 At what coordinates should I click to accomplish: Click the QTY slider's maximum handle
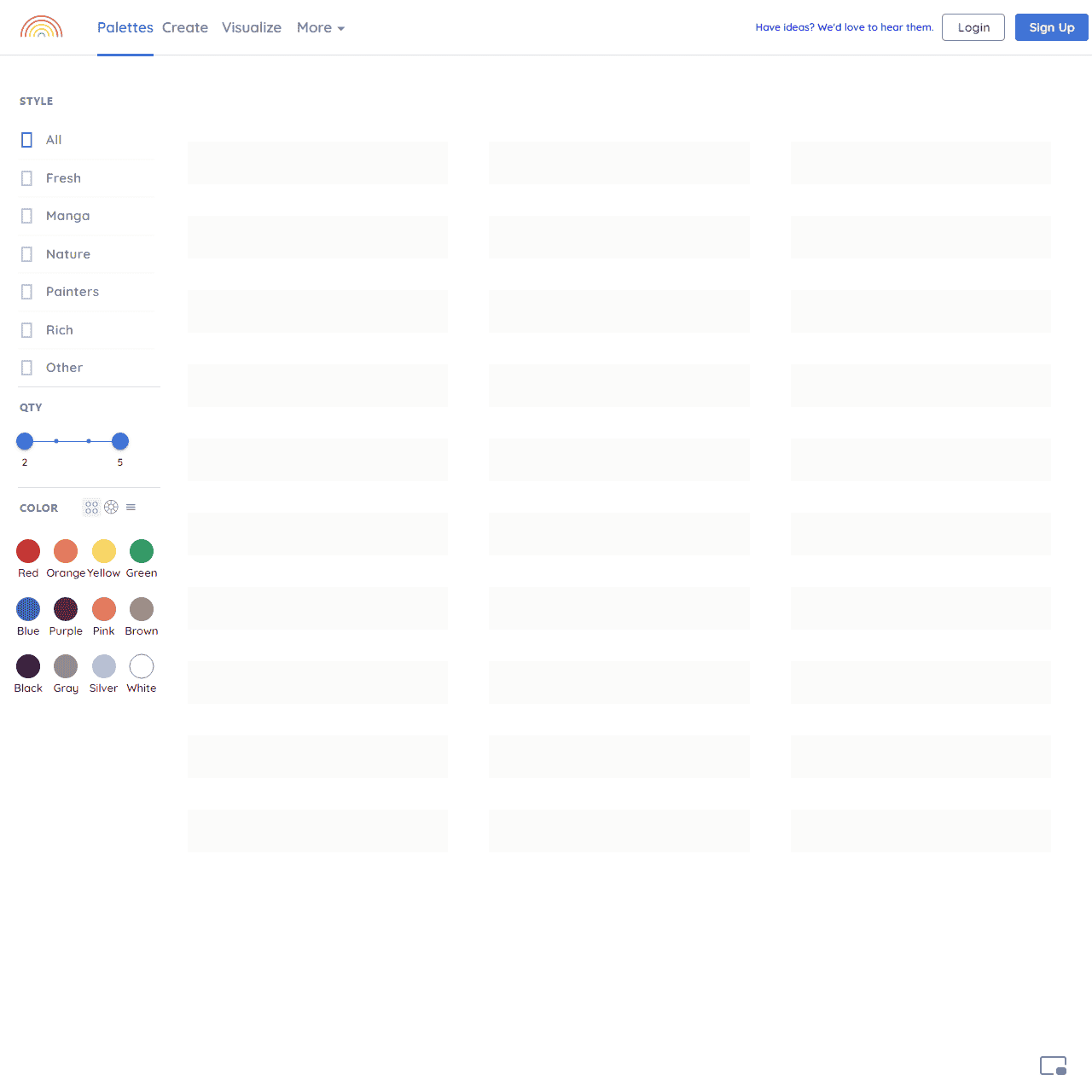(120, 441)
